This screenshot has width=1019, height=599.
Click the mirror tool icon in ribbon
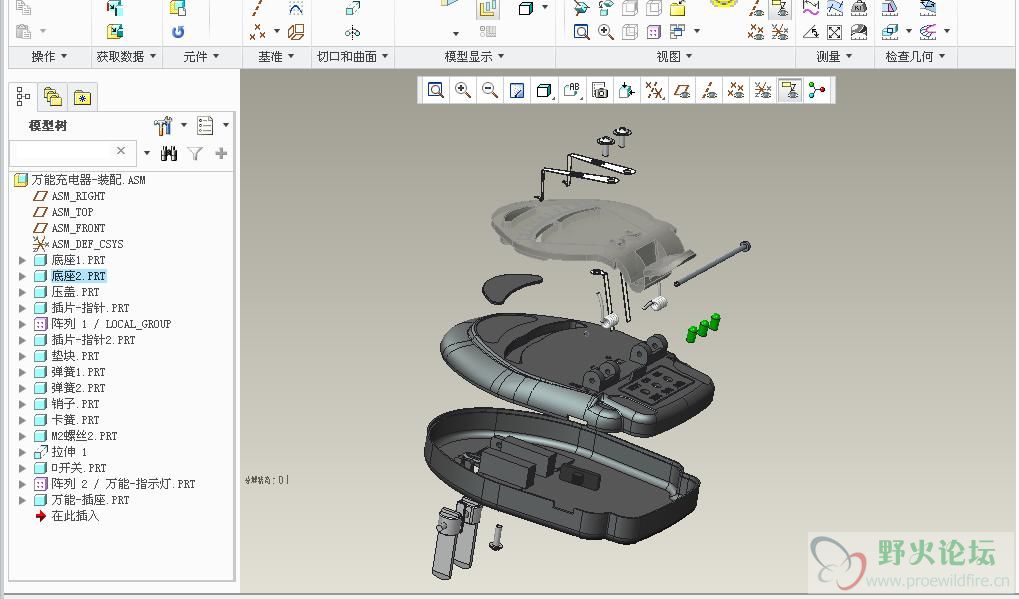[352, 31]
